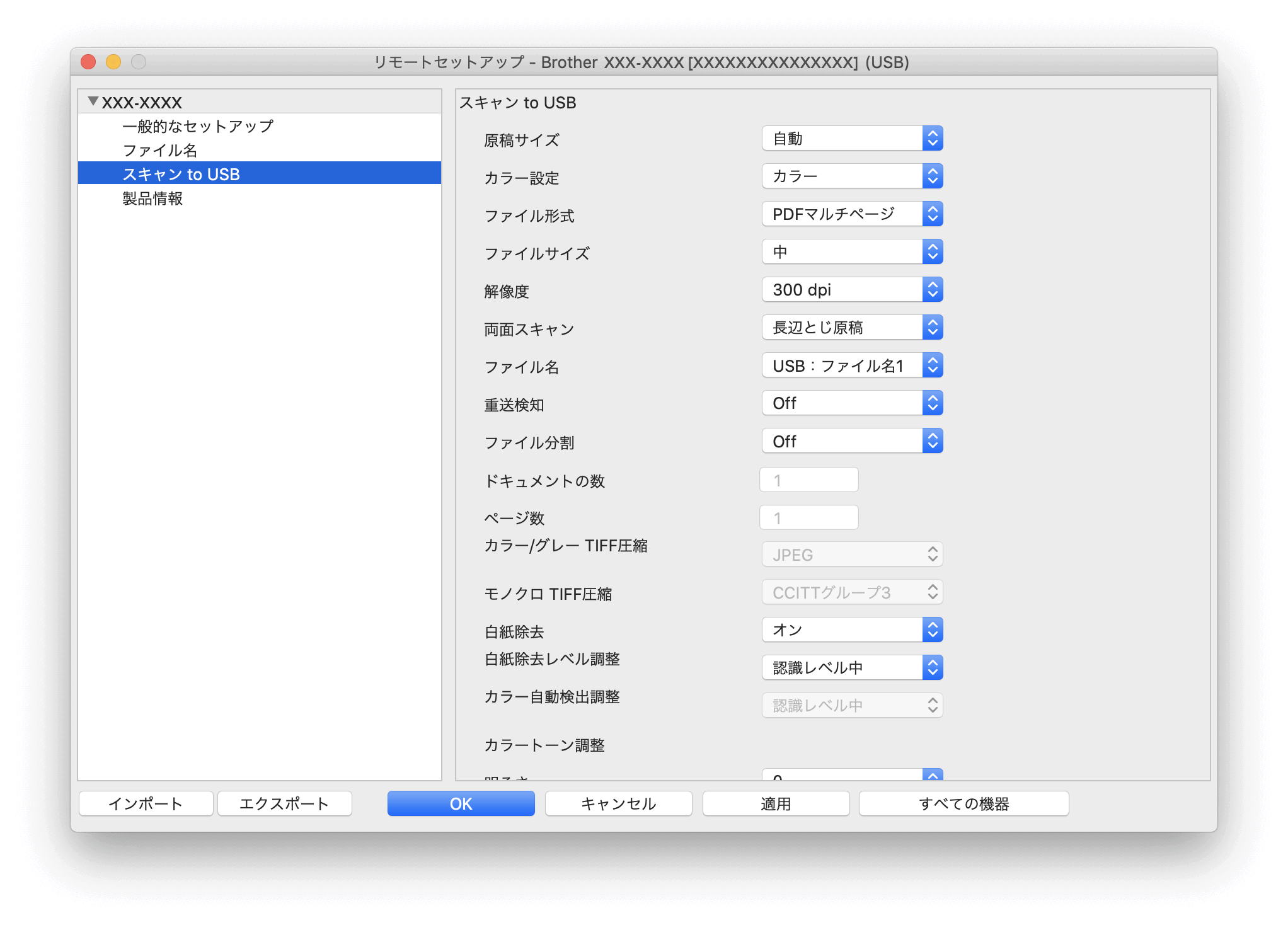The width and height of the screenshot is (1288, 925).
Task: Open the 解像度 dropdown showing 300 dpi
Action: coord(852,289)
